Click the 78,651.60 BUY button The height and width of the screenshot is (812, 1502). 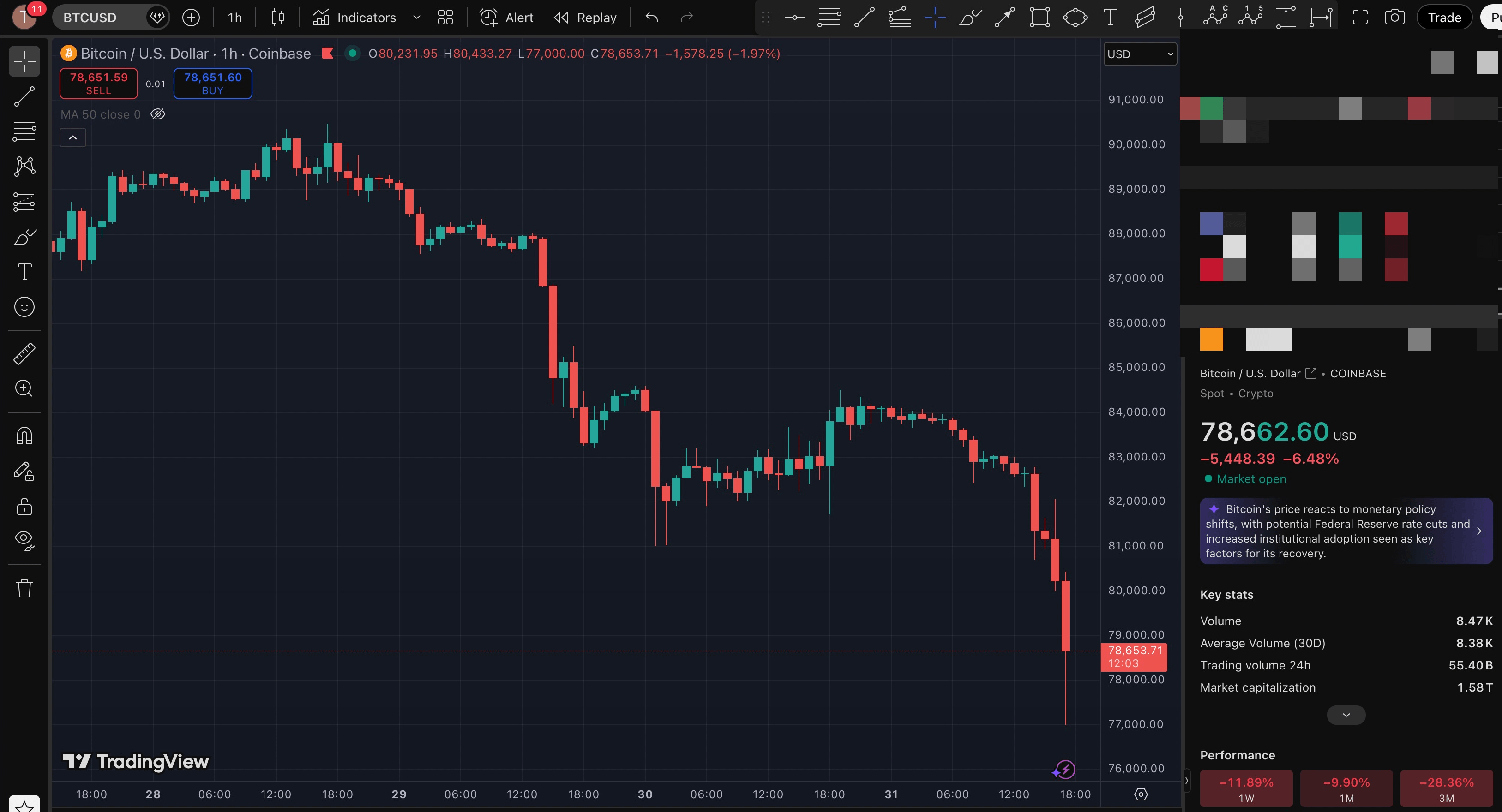pyautogui.click(x=213, y=84)
